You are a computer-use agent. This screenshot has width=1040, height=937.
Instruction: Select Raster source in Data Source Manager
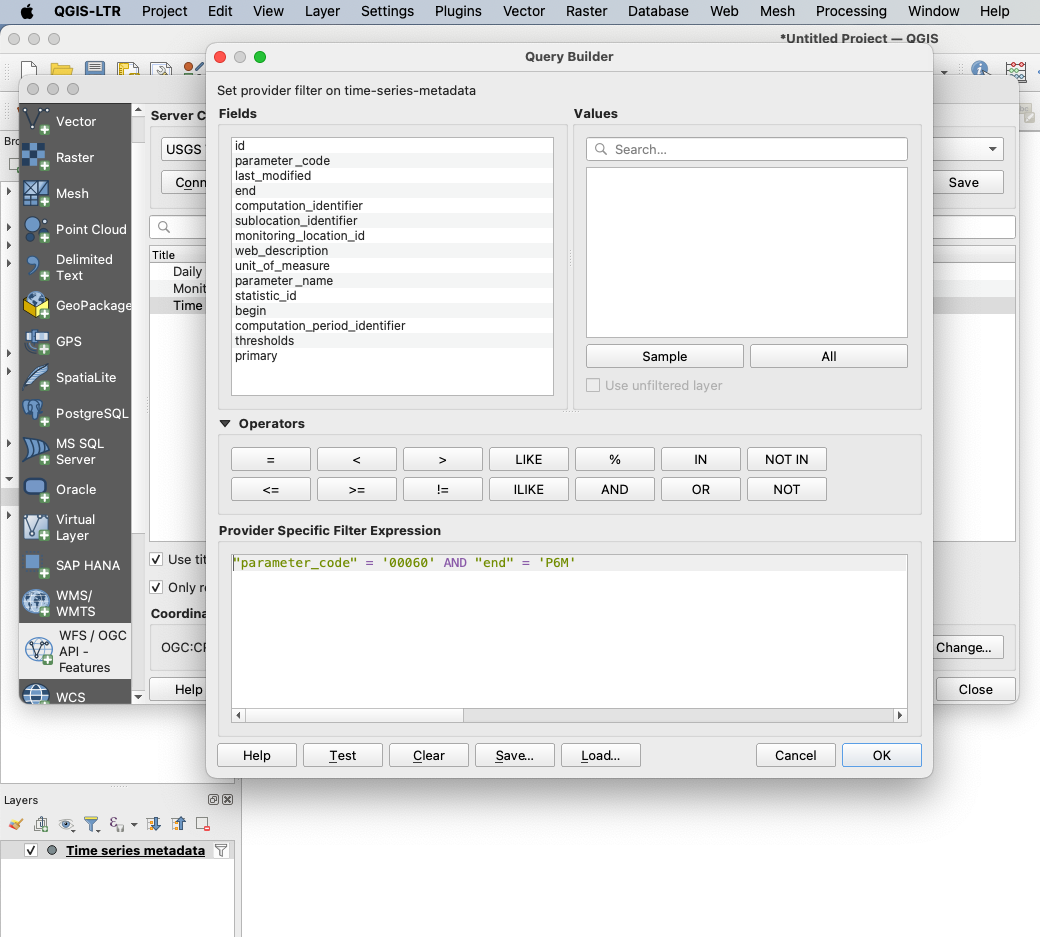(75, 157)
